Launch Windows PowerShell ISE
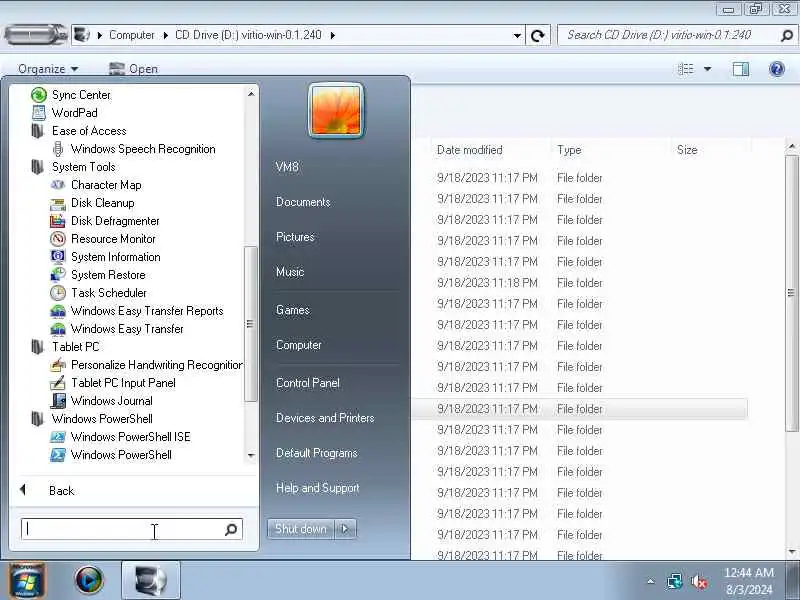800x600 pixels. coord(121,437)
